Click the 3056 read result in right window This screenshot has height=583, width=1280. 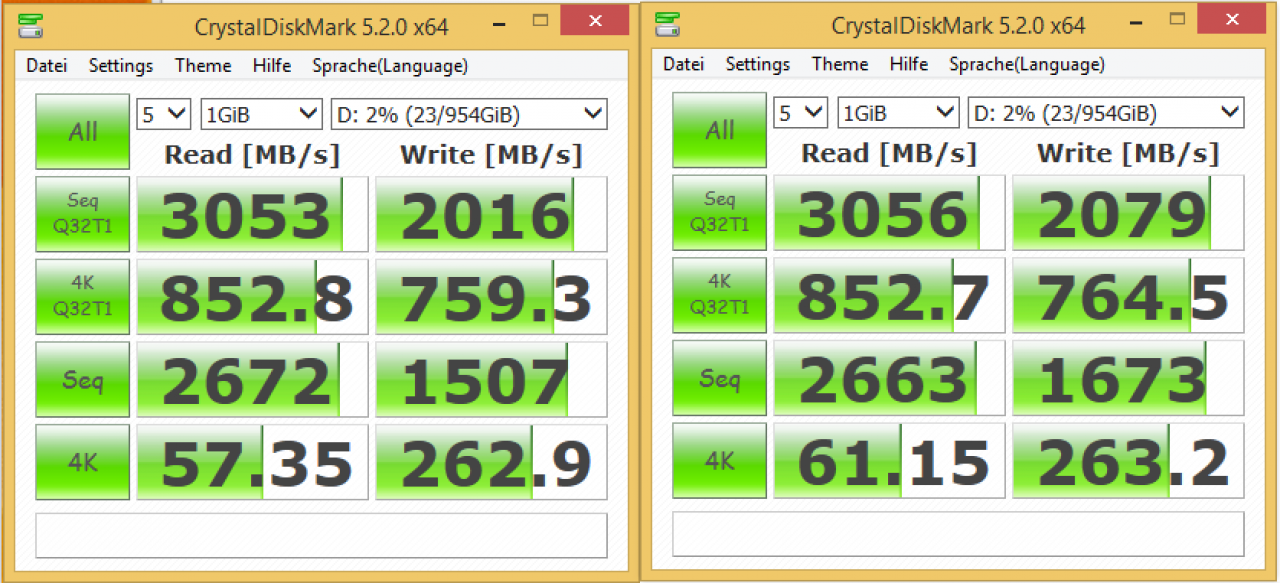(889, 212)
